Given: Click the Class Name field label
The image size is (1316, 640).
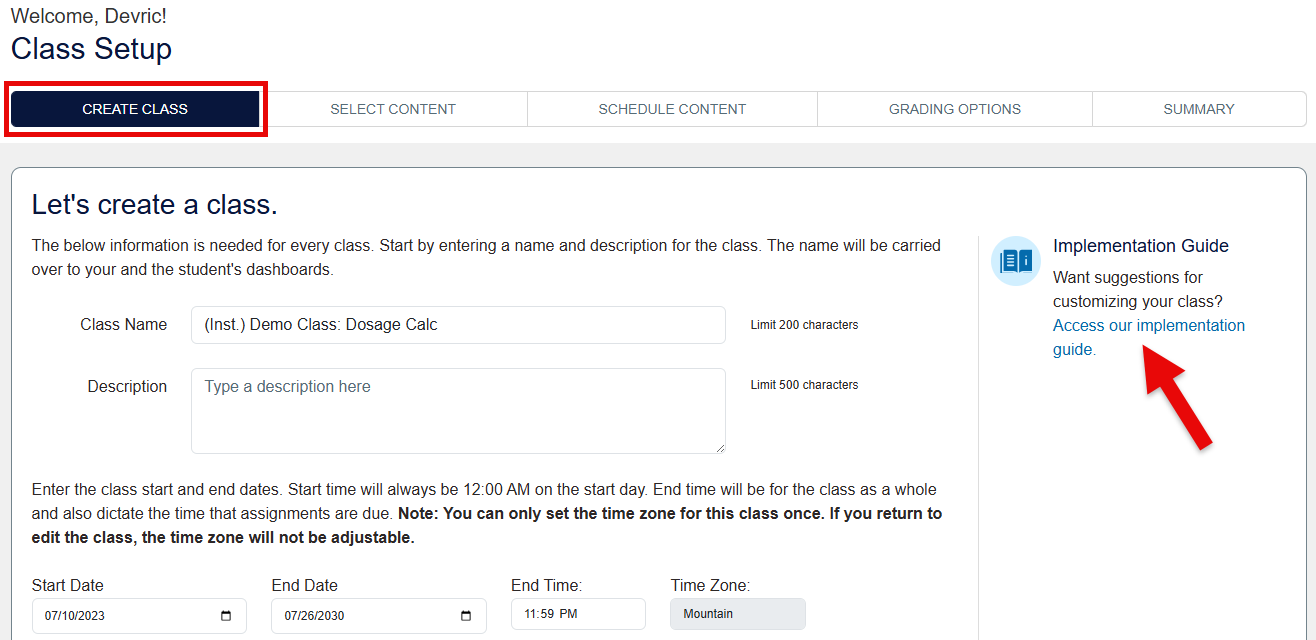Looking at the screenshot, I should pos(123,325).
